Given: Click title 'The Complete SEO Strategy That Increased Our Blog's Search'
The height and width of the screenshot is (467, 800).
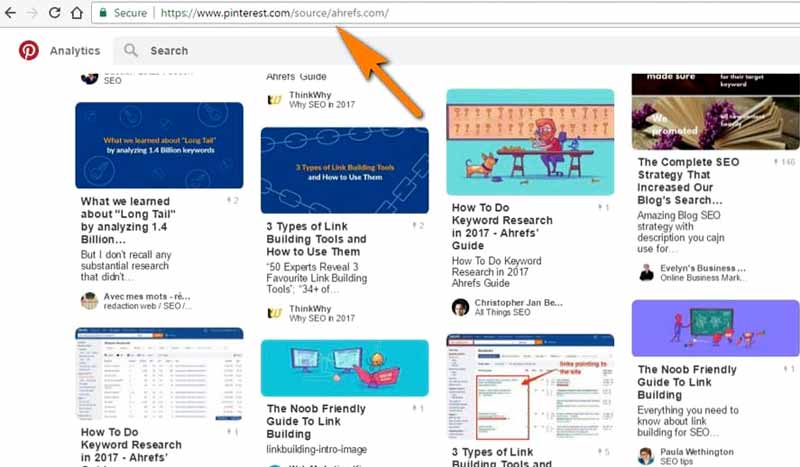Looking at the screenshot, I should [688, 181].
